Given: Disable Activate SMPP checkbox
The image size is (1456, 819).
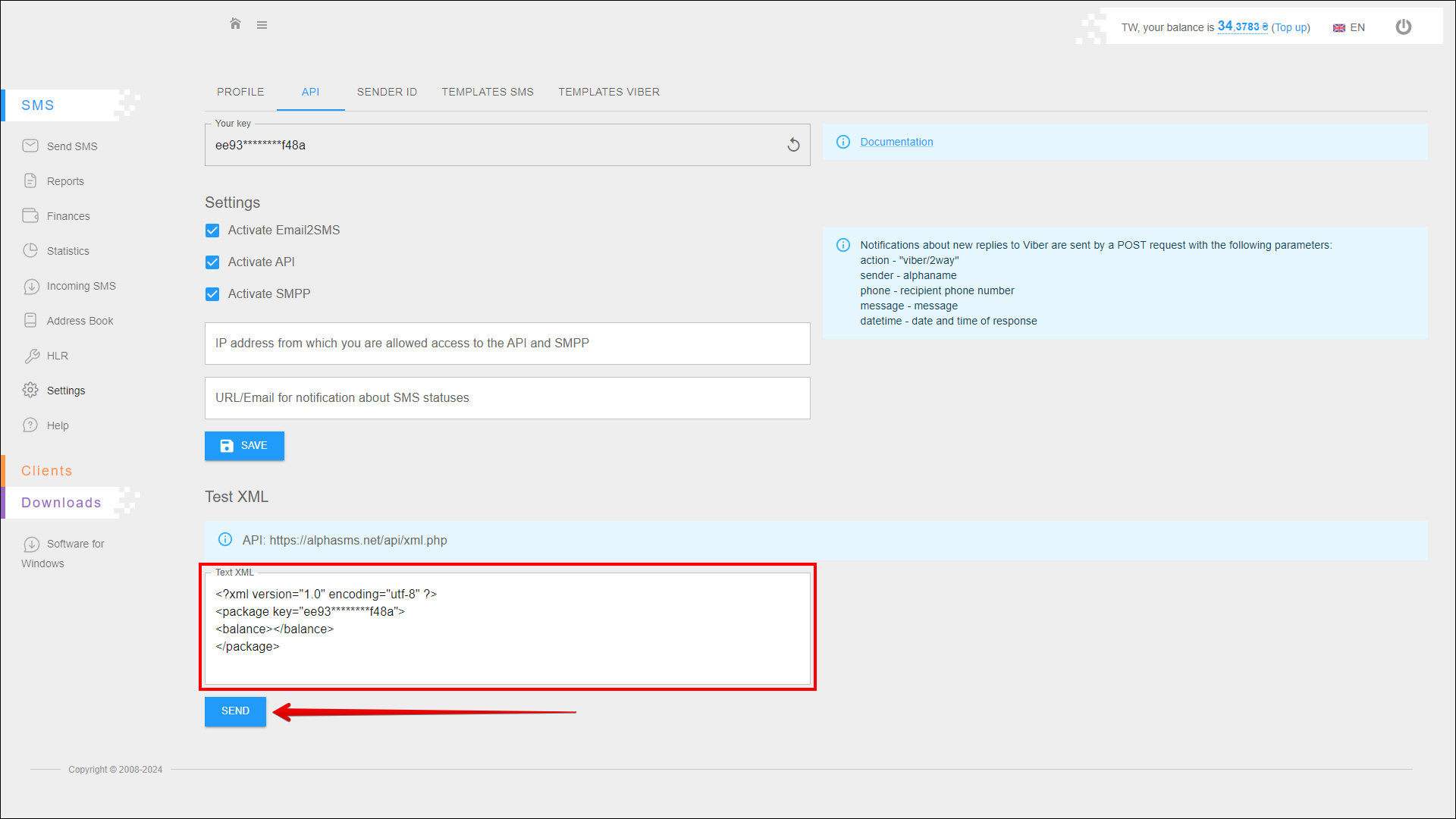Looking at the screenshot, I should [x=212, y=294].
